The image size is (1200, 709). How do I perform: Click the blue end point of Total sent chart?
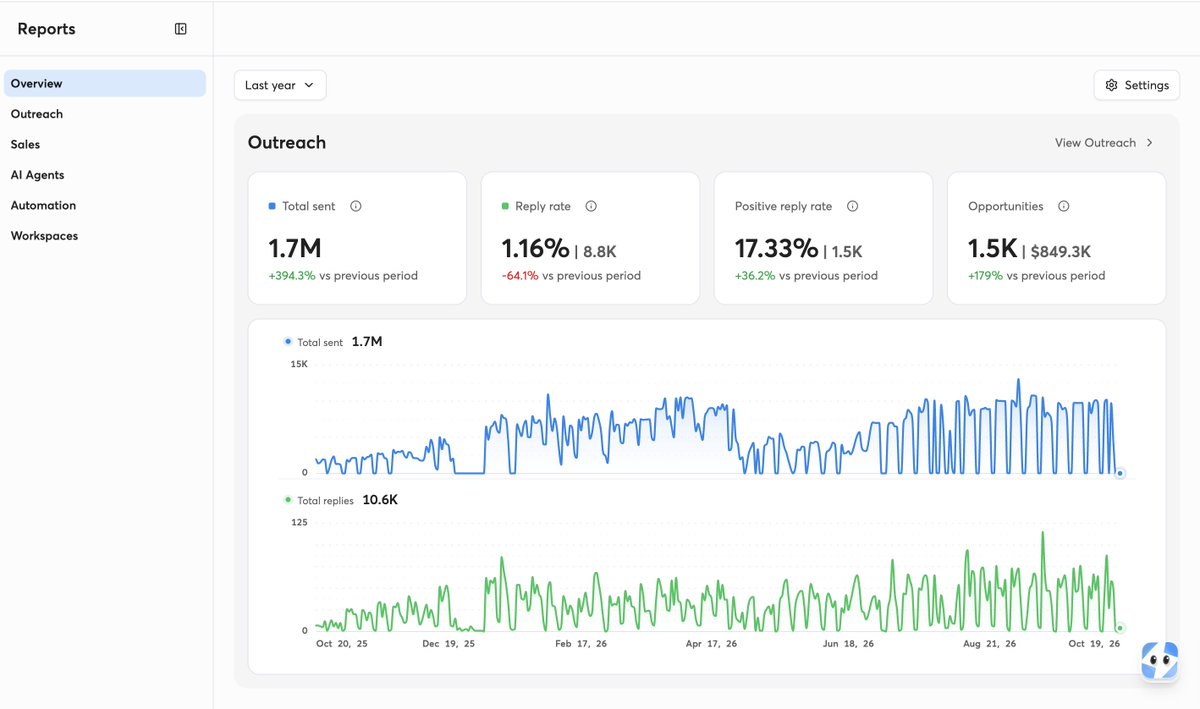click(x=1120, y=473)
